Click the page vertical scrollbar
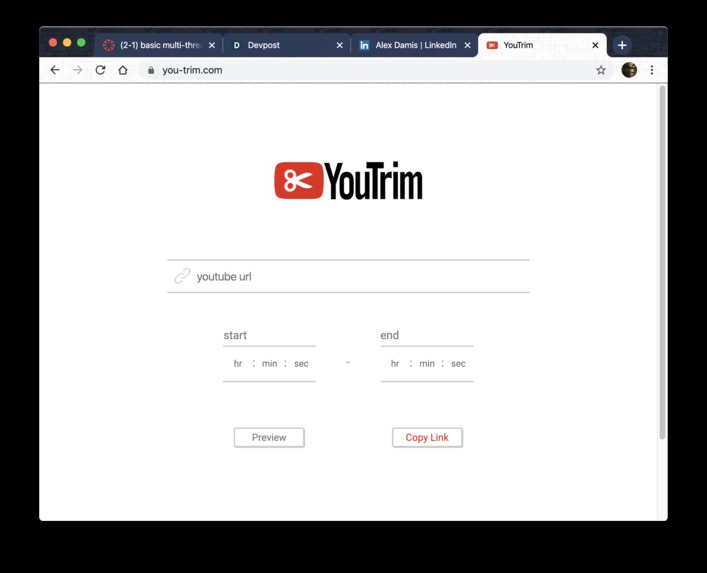Image resolution: width=707 pixels, height=573 pixels. coord(662,261)
